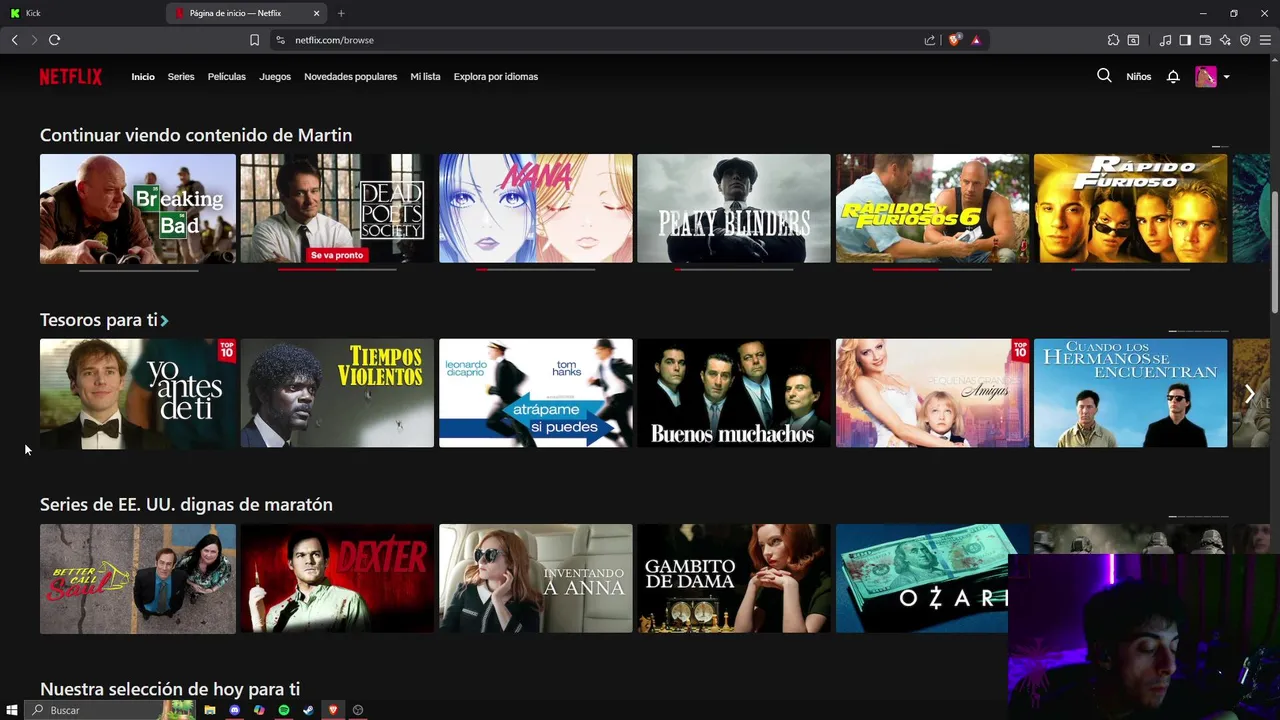Image resolution: width=1280 pixels, height=720 pixels.
Task: Open the Dexter thumbnail
Action: (337, 578)
